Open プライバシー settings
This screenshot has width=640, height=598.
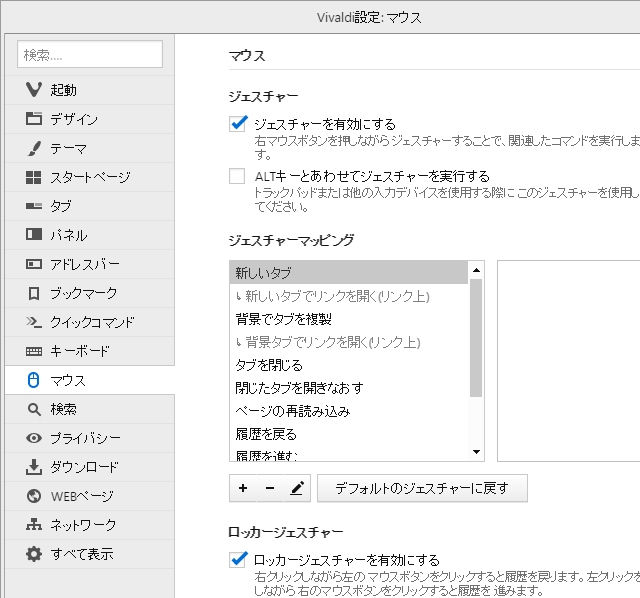tap(90, 438)
